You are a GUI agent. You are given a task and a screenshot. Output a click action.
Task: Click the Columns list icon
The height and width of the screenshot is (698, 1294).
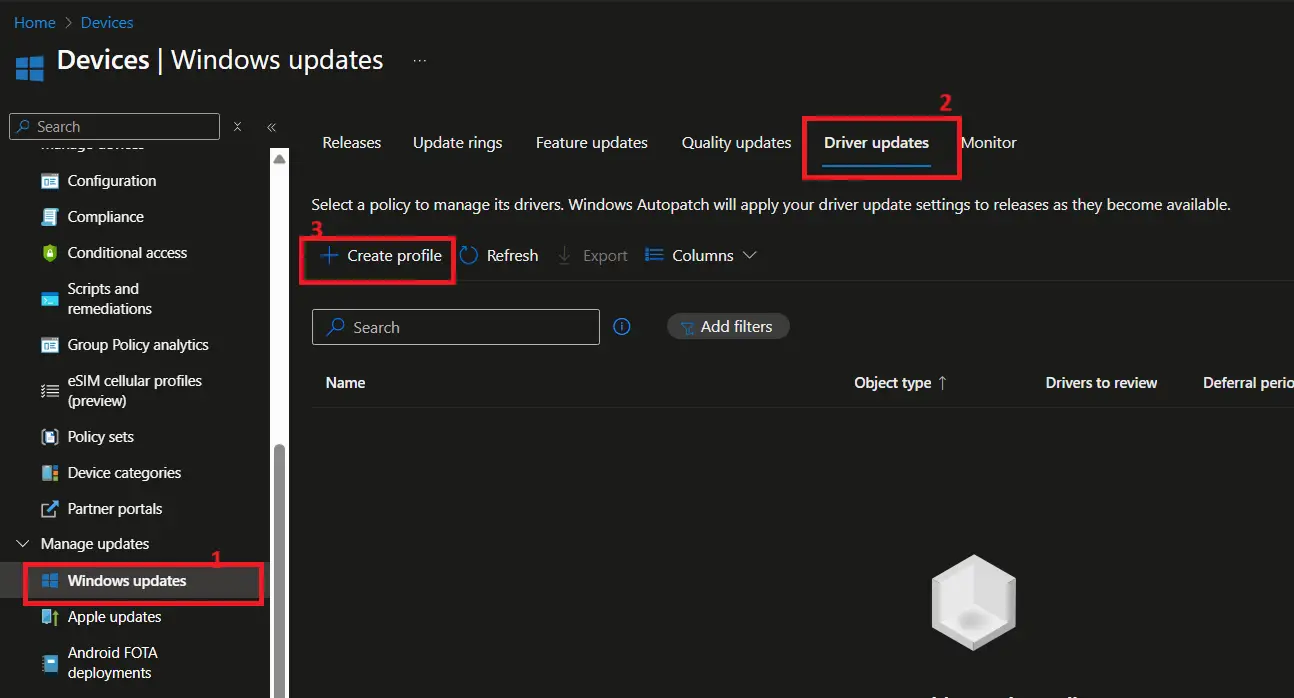654,256
